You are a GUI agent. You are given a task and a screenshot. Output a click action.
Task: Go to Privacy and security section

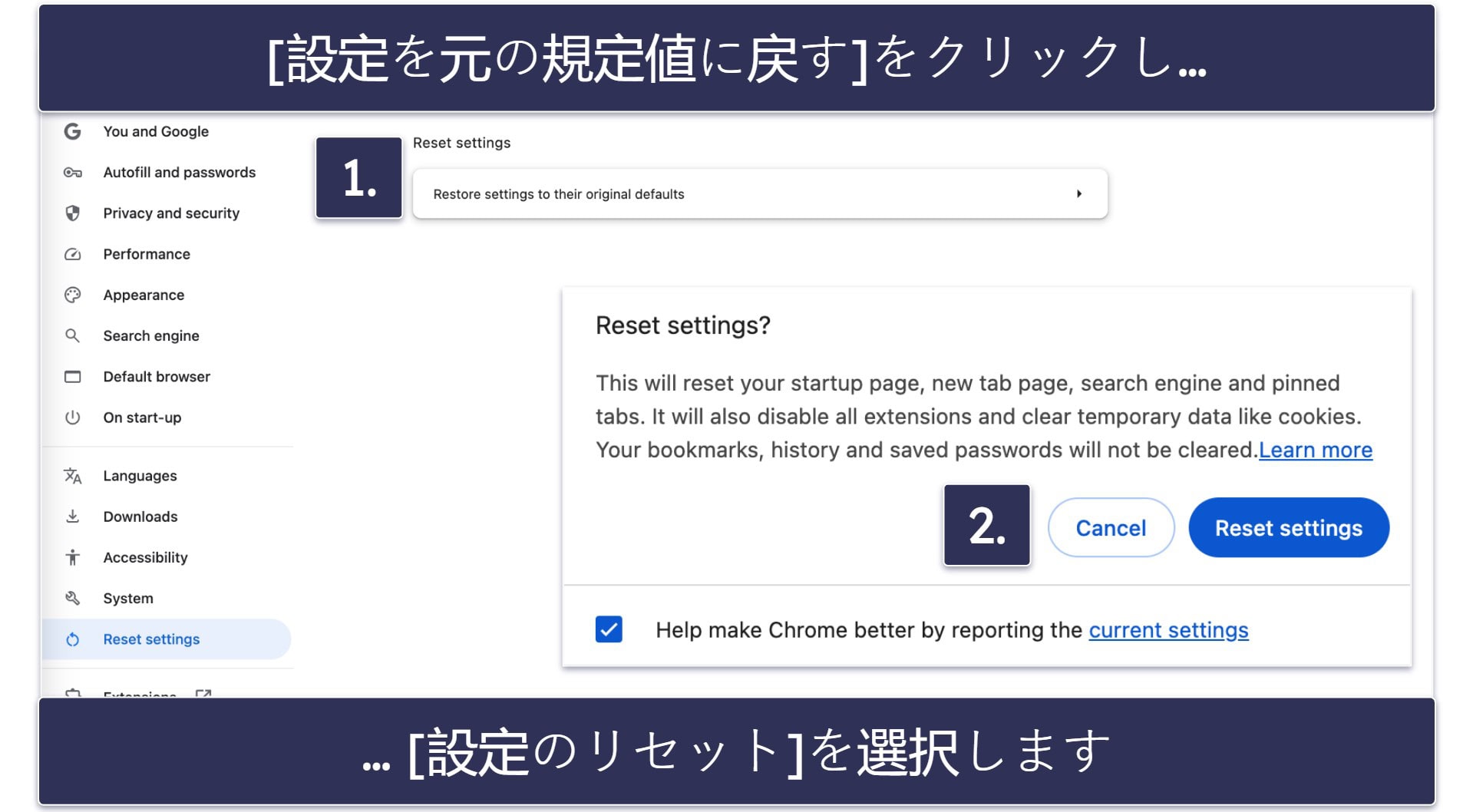click(171, 213)
